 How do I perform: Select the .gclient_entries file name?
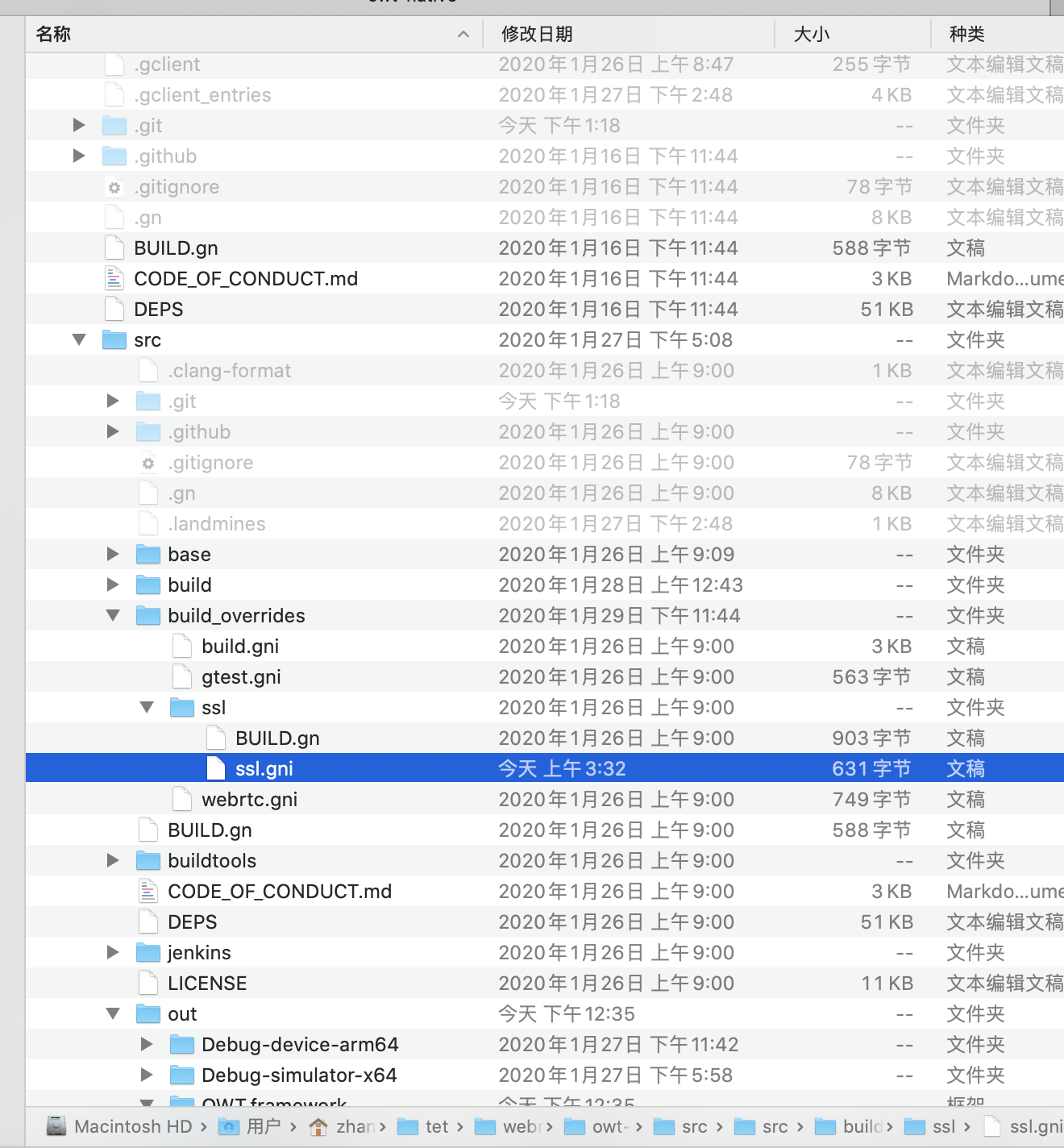click(202, 94)
